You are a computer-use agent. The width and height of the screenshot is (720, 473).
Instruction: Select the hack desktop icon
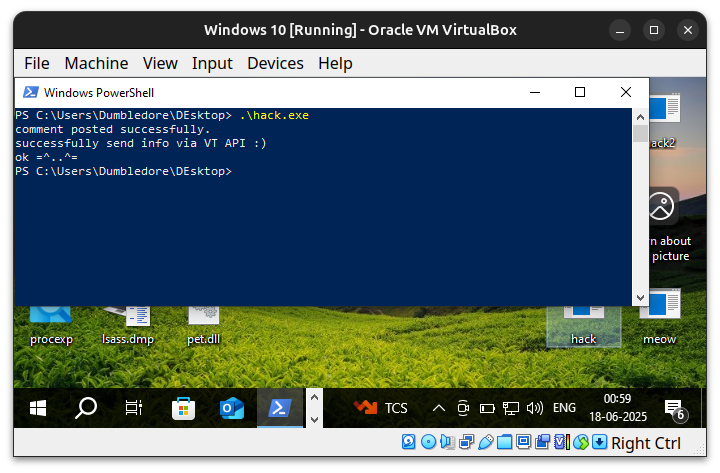point(584,326)
